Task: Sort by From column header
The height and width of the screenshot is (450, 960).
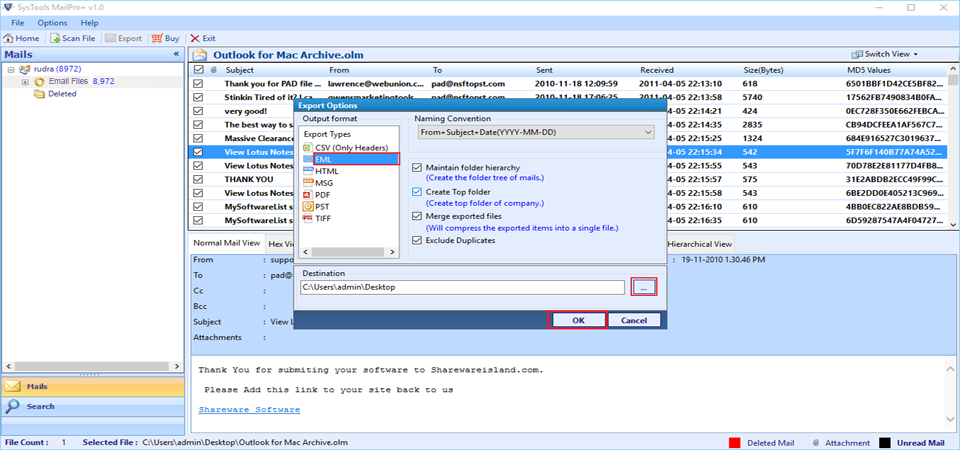Action: click(339, 70)
